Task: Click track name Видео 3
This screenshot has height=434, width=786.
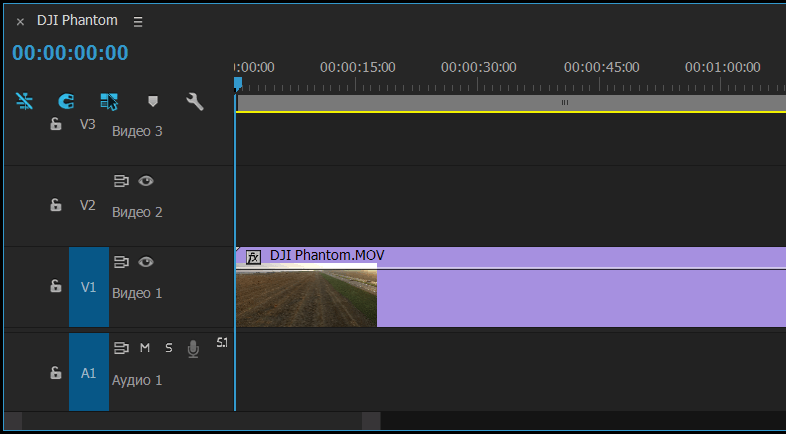Action: point(137,131)
